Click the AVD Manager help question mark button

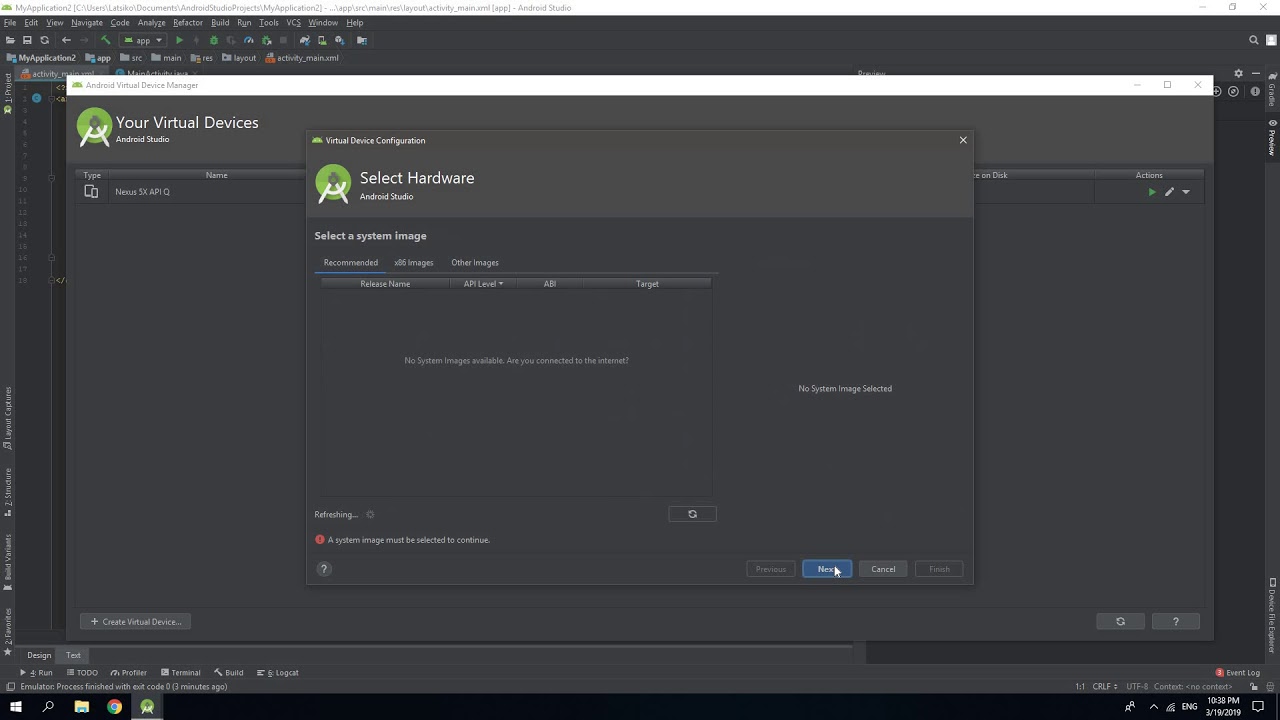(x=1175, y=622)
